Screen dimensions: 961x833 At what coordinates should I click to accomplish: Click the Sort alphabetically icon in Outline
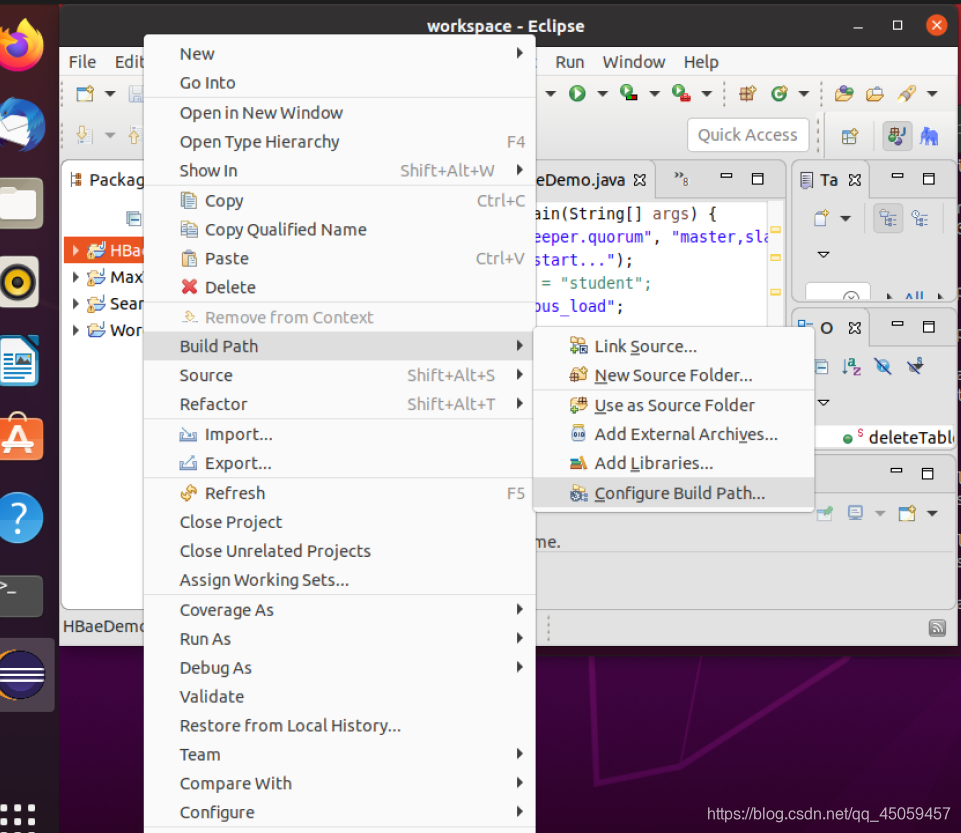851,367
